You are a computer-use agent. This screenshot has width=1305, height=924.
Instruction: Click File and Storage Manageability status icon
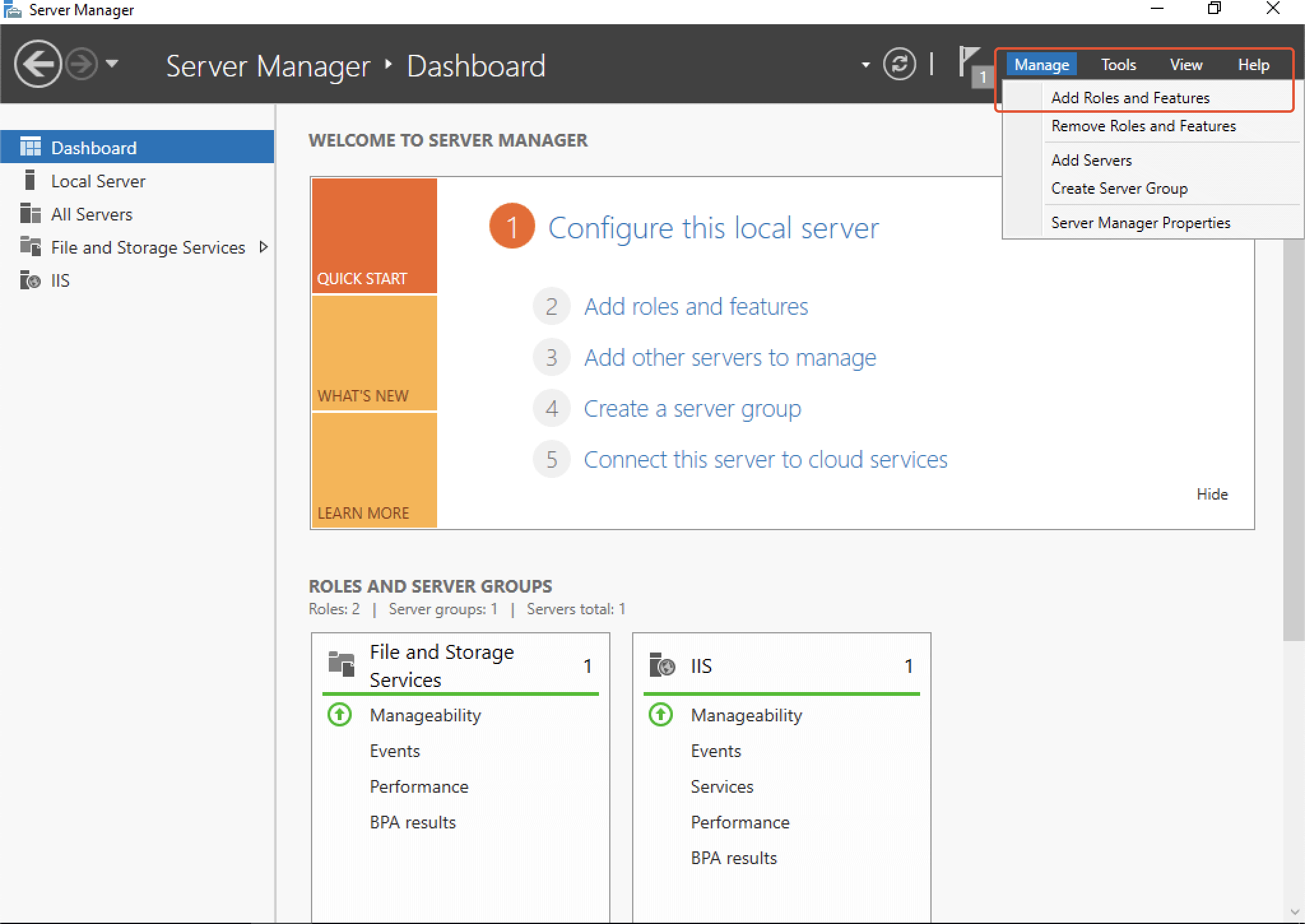point(340,714)
